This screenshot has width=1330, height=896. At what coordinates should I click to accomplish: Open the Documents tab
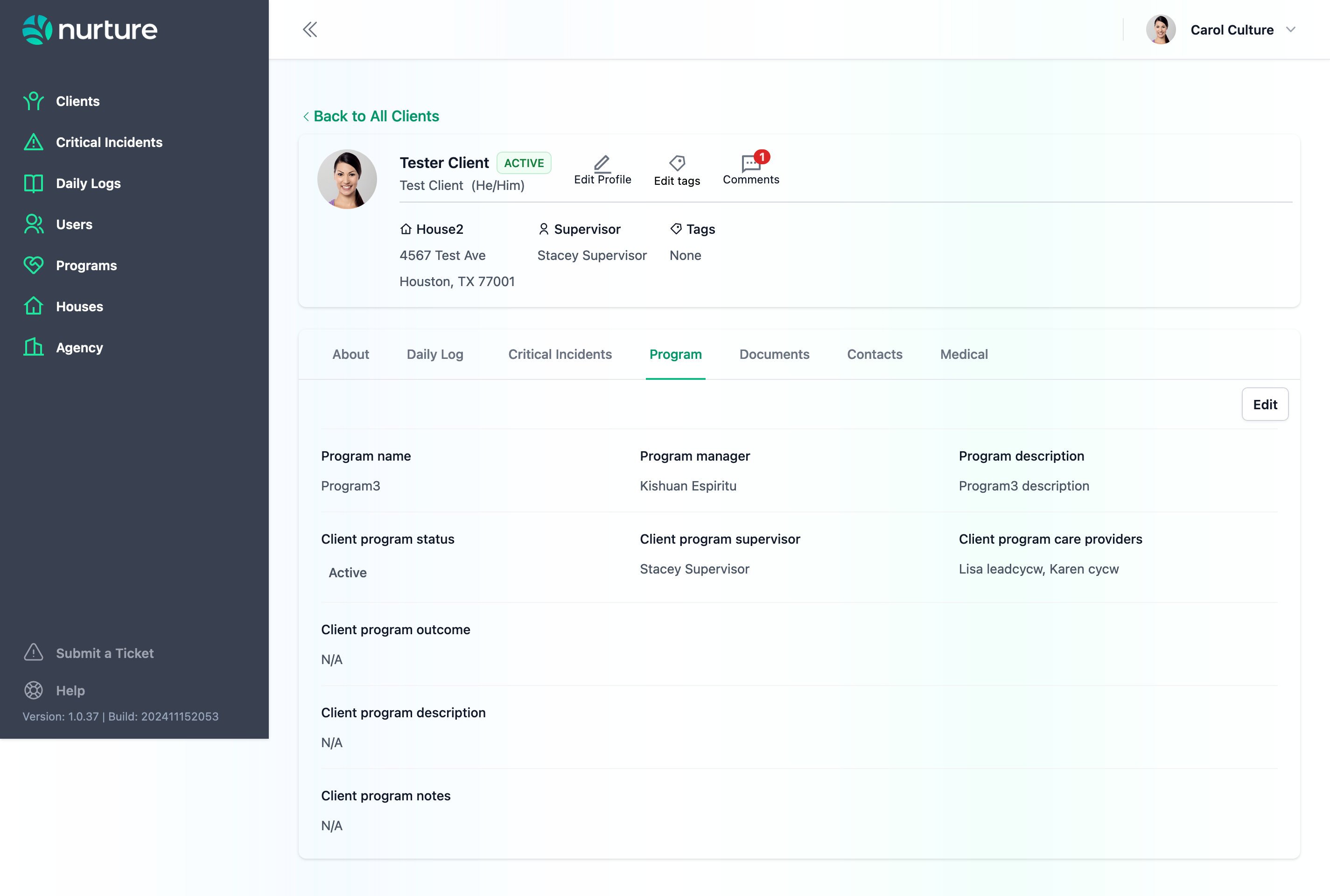pos(774,354)
